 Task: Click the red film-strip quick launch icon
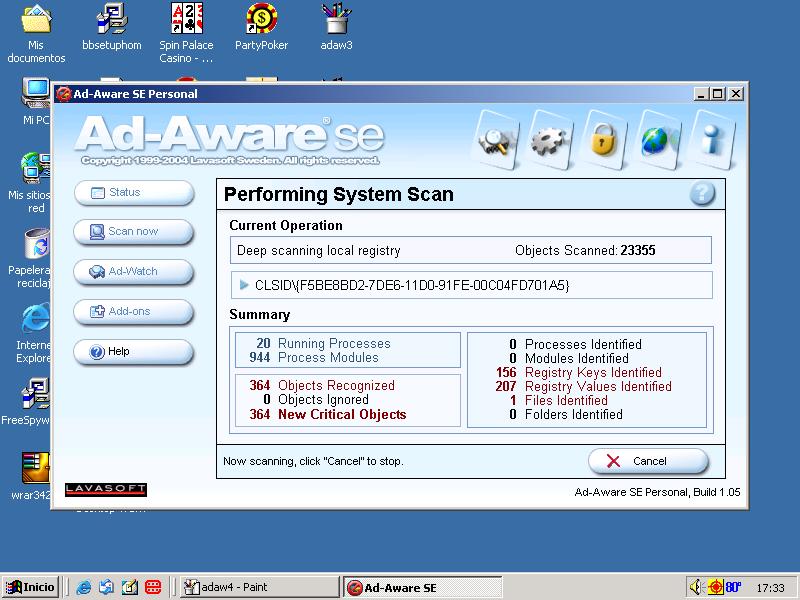[x=153, y=587]
